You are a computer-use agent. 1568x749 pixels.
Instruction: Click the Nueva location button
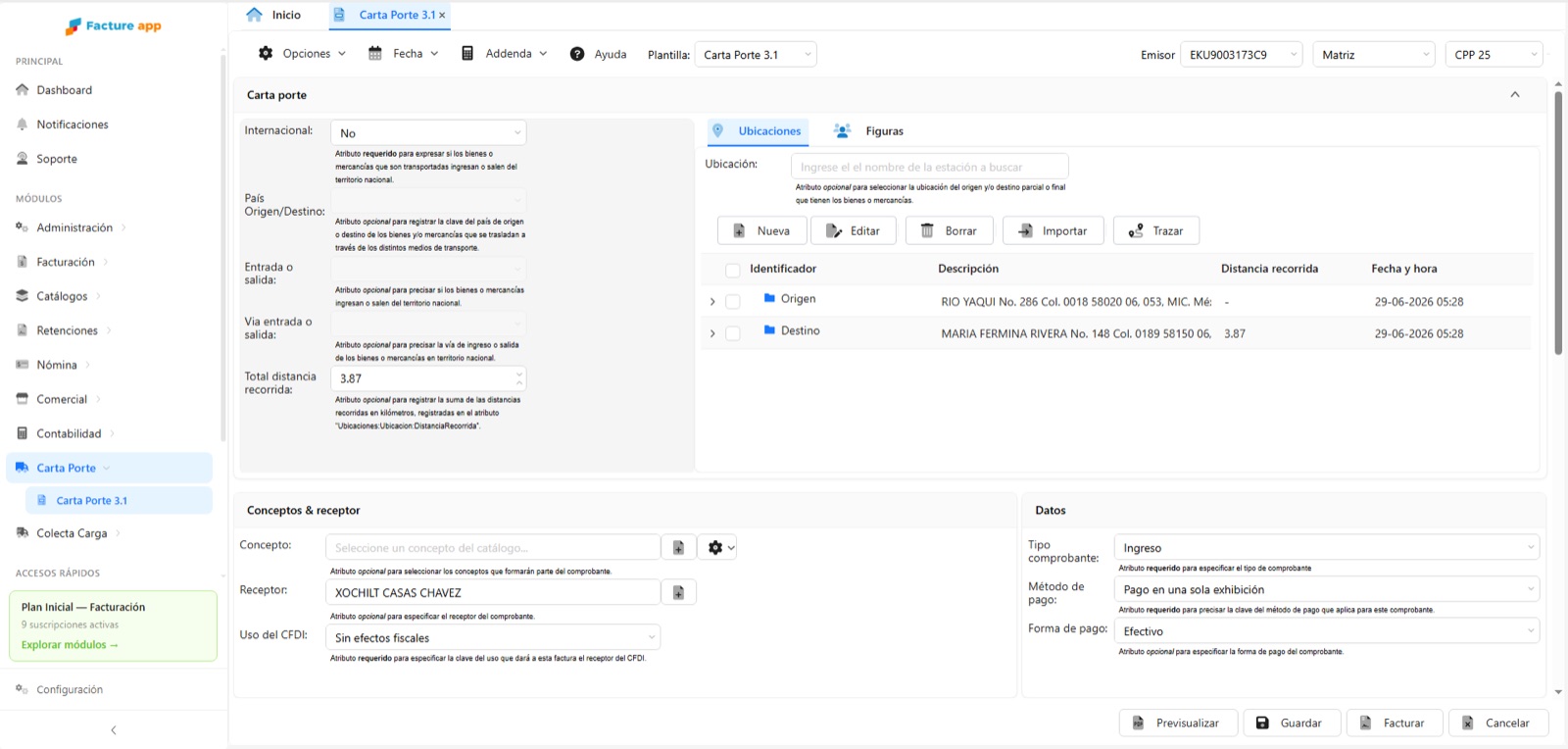[x=761, y=231]
